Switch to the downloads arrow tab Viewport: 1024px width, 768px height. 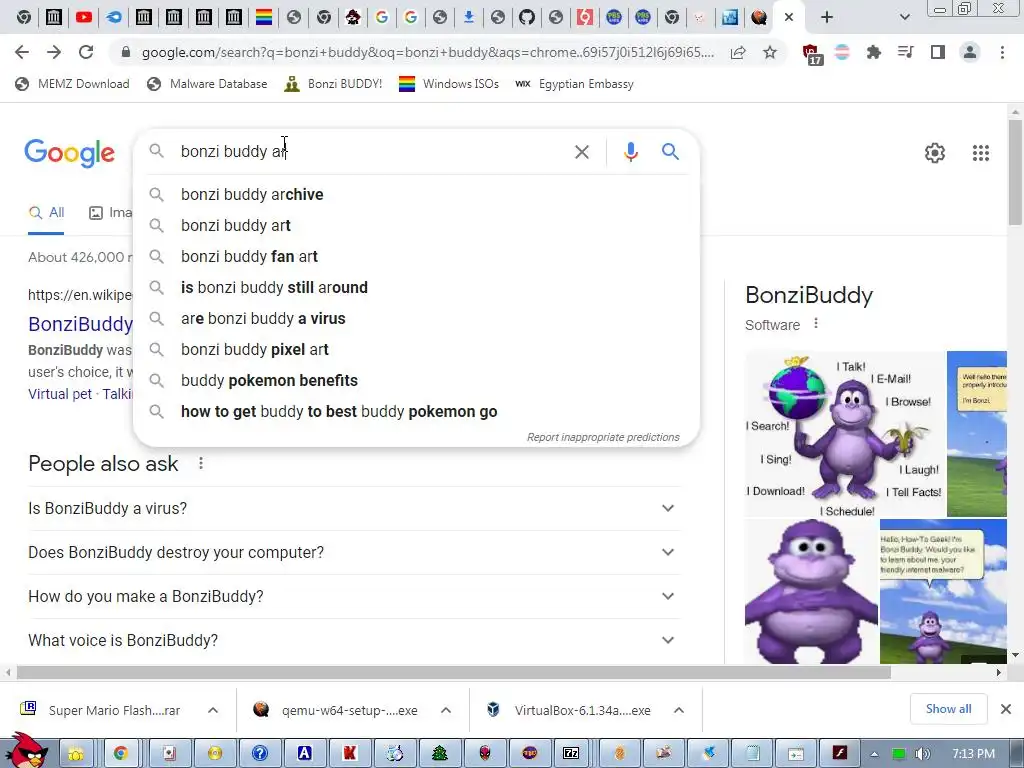[468, 18]
